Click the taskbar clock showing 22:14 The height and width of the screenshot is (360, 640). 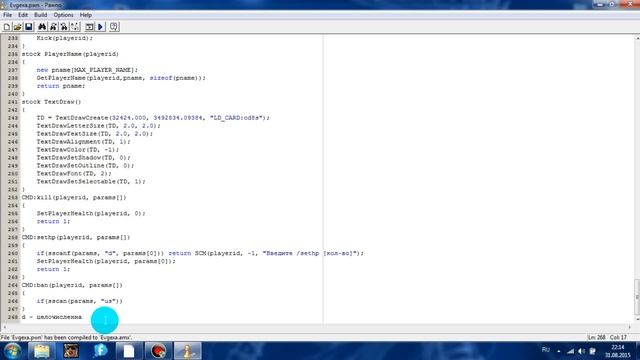(618, 351)
